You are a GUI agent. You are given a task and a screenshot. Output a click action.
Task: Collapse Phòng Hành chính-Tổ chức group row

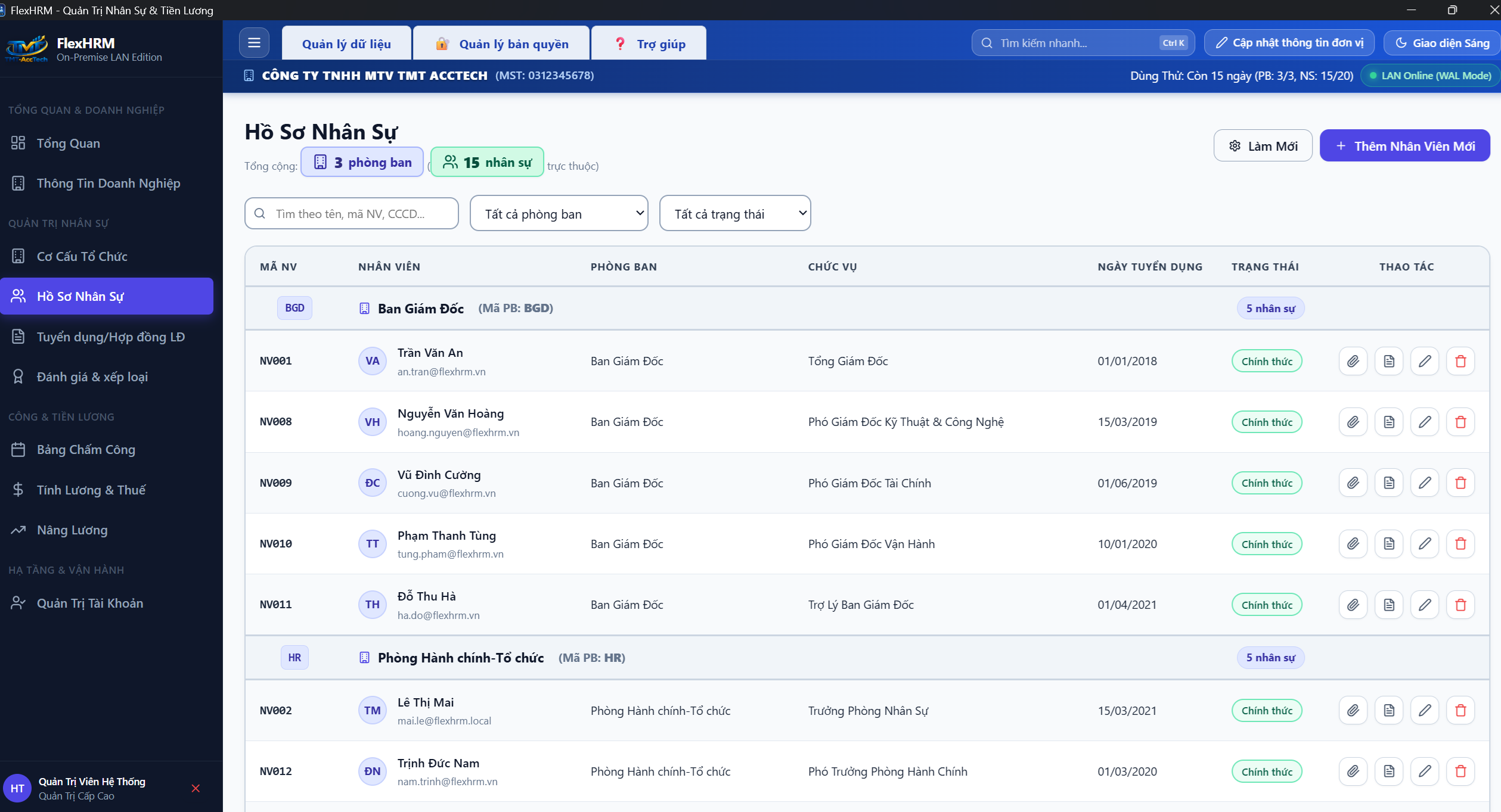[x=867, y=658]
